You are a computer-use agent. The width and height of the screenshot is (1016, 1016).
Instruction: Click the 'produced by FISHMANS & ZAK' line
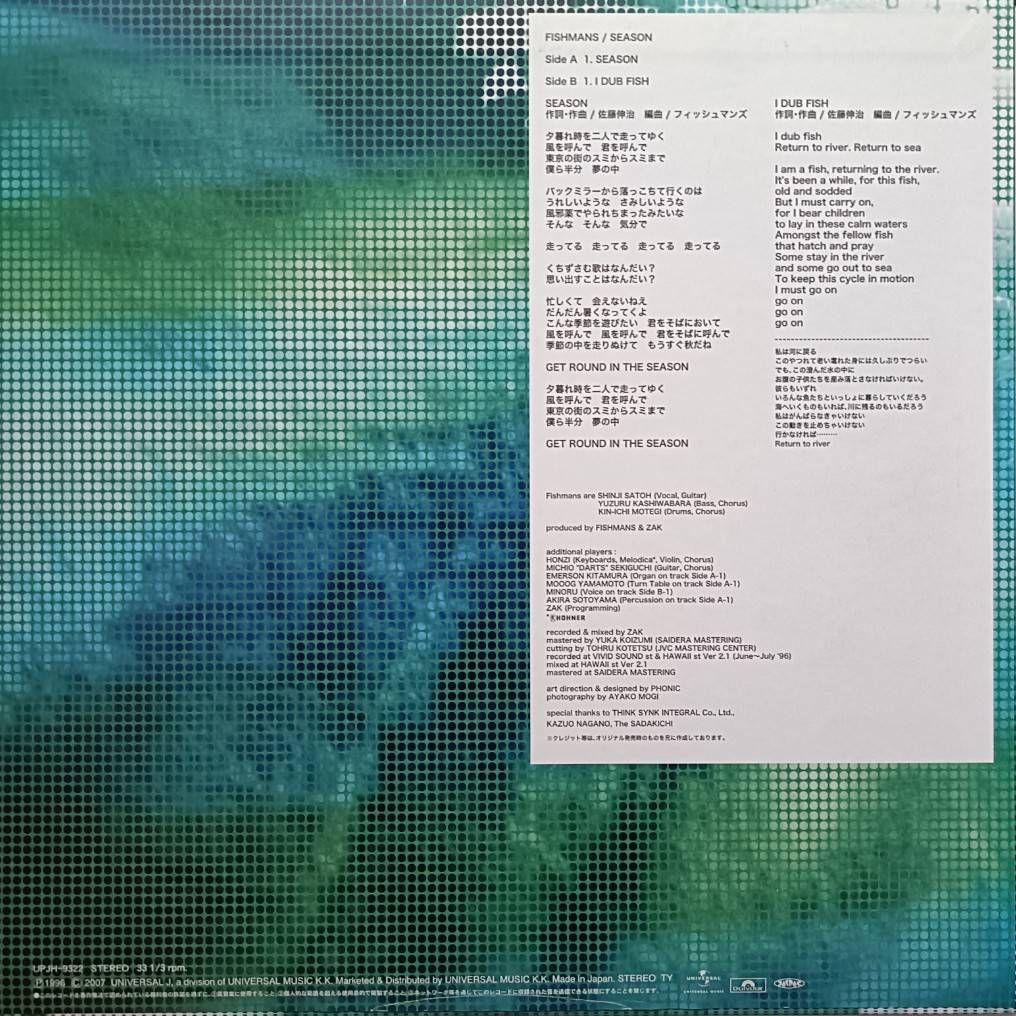tap(604, 527)
